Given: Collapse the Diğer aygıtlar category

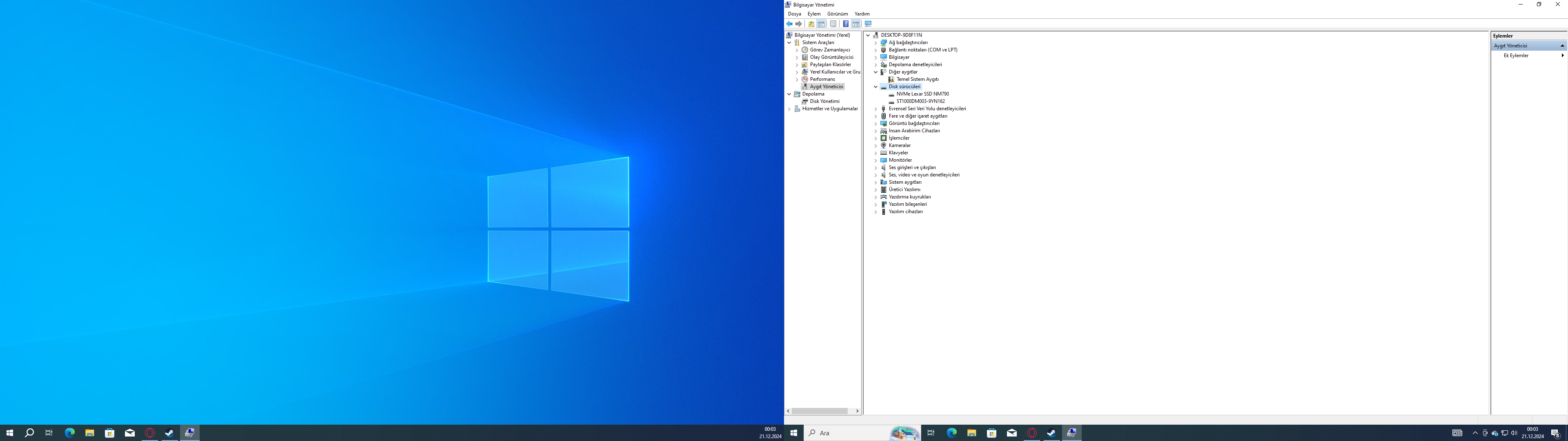Looking at the screenshot, I should [876, 72].
